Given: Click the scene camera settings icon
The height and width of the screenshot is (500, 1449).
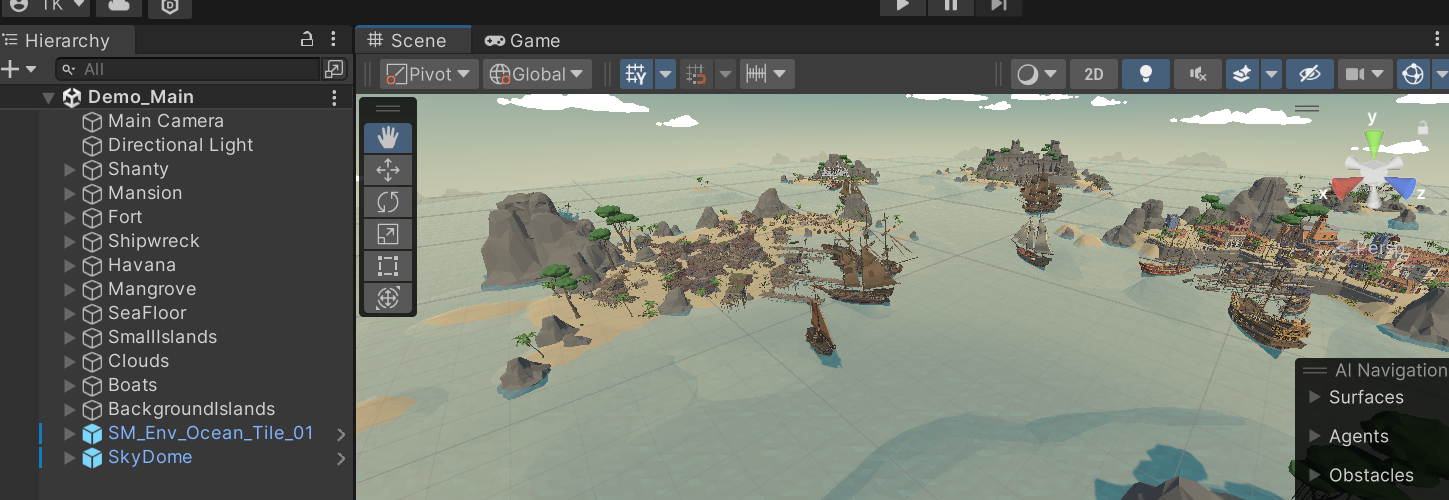Looking at the screenshot, I should coord(1355,74).
